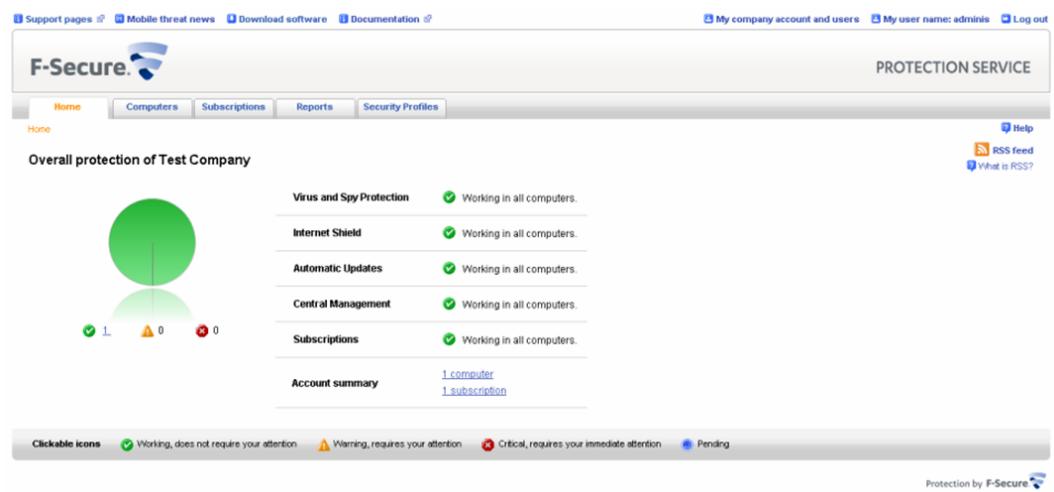The width and height of the screenshot is (1054, 492).
Task: Click the What is RSS? help icon
Action: click(971, 166)
